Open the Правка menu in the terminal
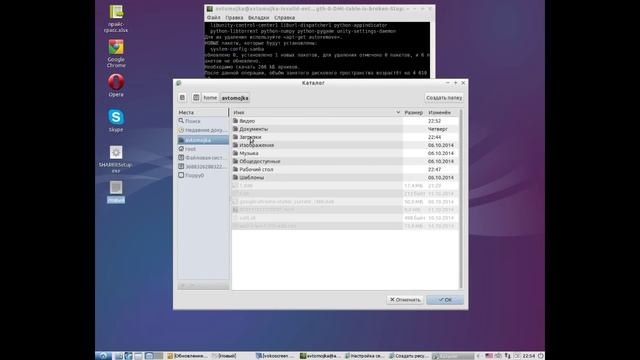The width and height of the screenshot is (640, 360). point(234,18)
